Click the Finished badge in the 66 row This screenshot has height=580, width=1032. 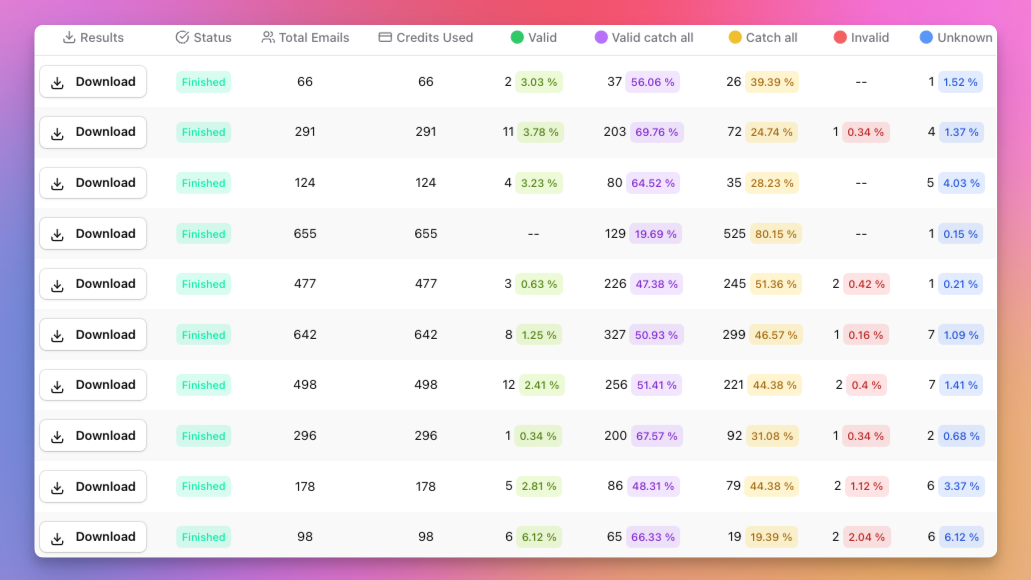coord(203,82)
